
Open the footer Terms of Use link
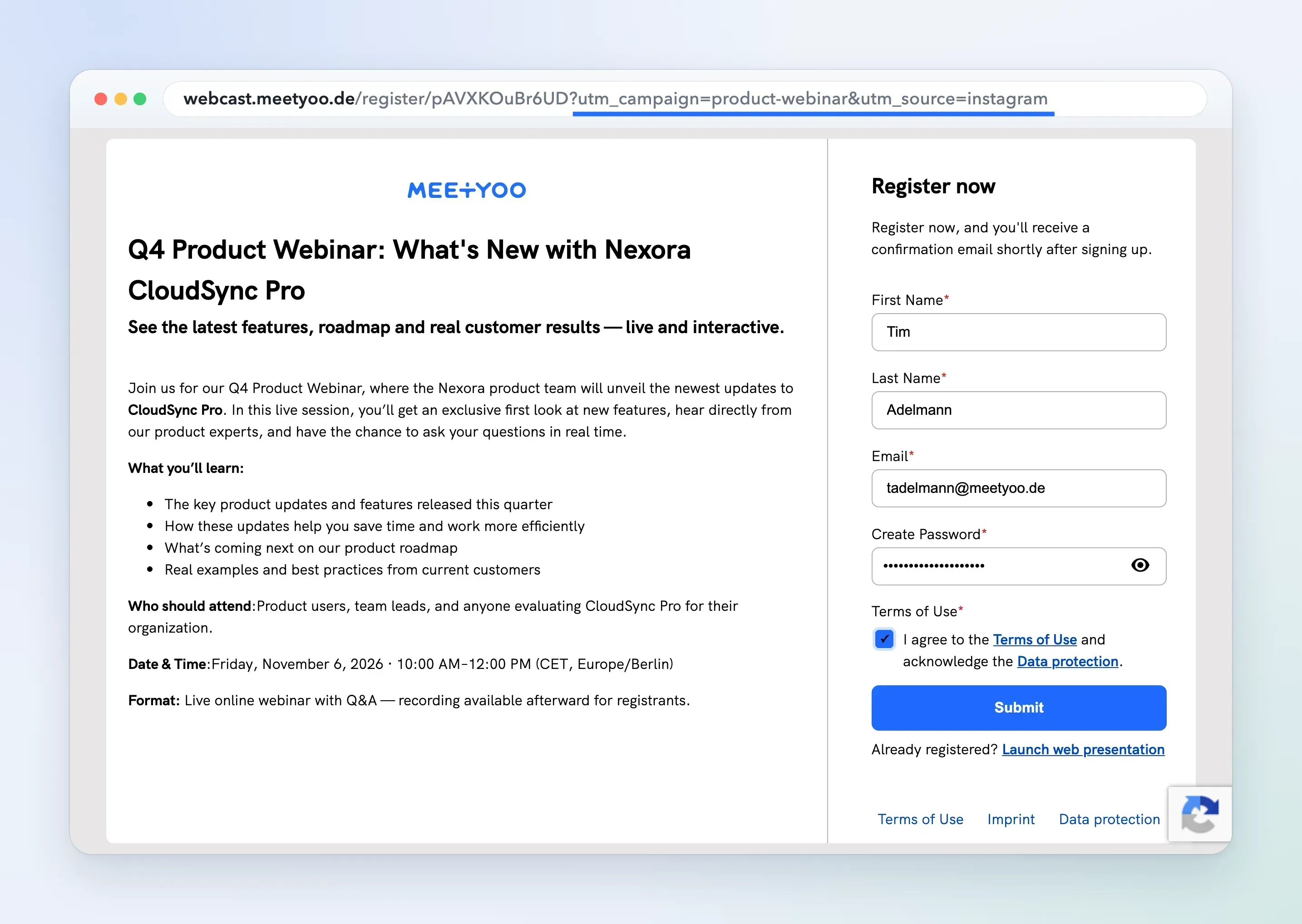tap(920, 819)
